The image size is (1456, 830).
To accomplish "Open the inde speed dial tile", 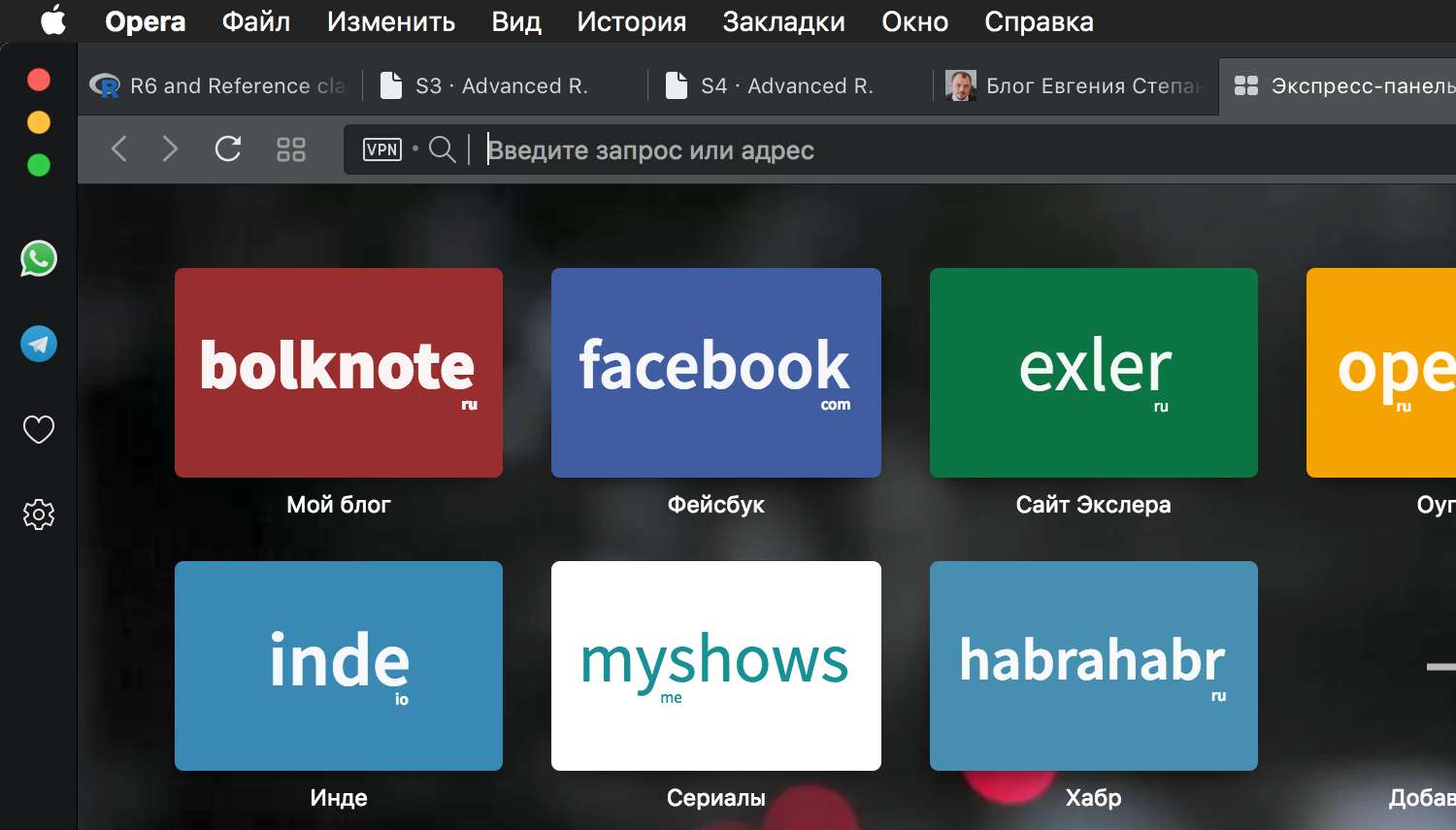I will click(339, 666).
